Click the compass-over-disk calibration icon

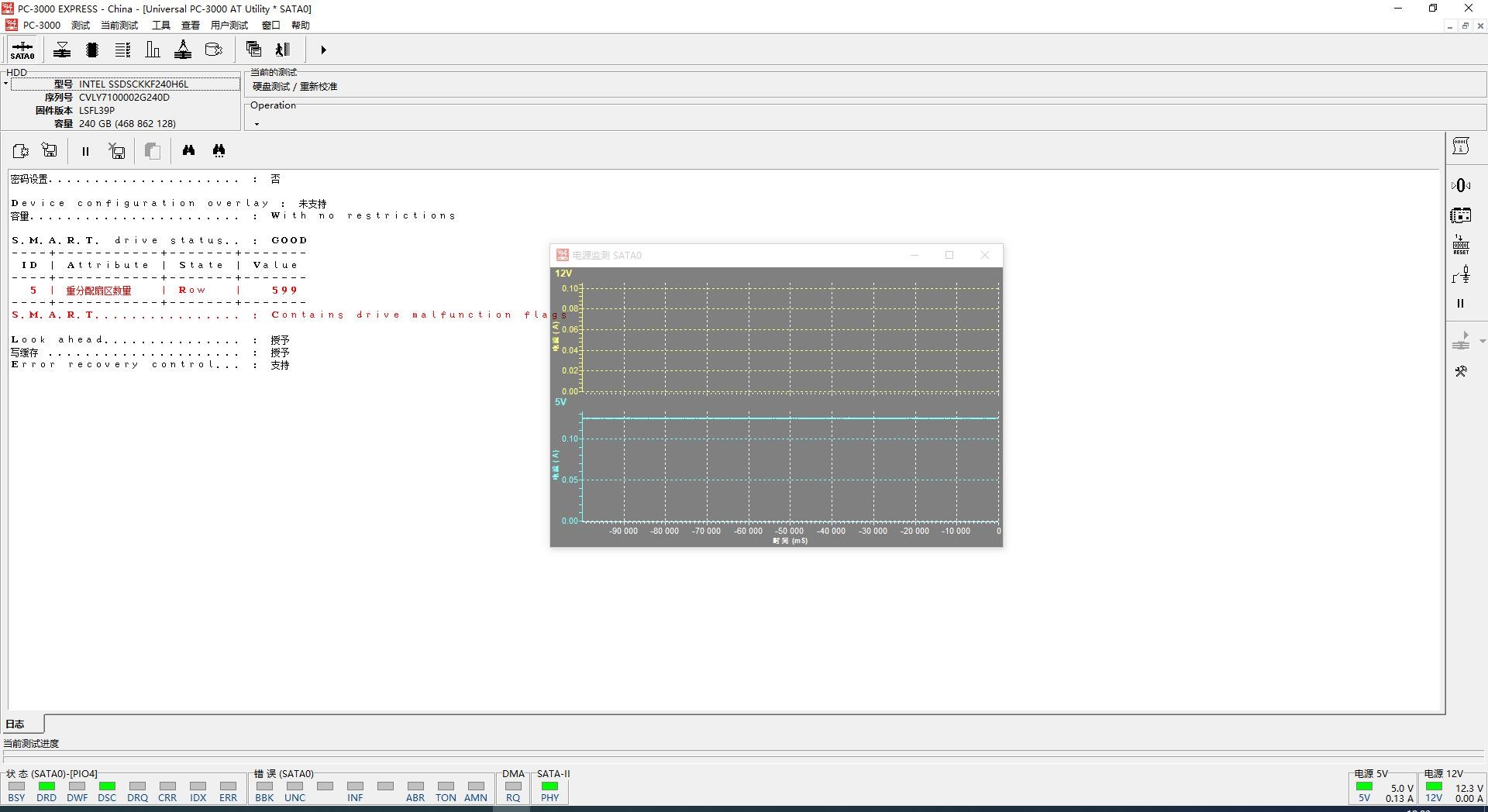pyautogui.click(x=183, y=50)
